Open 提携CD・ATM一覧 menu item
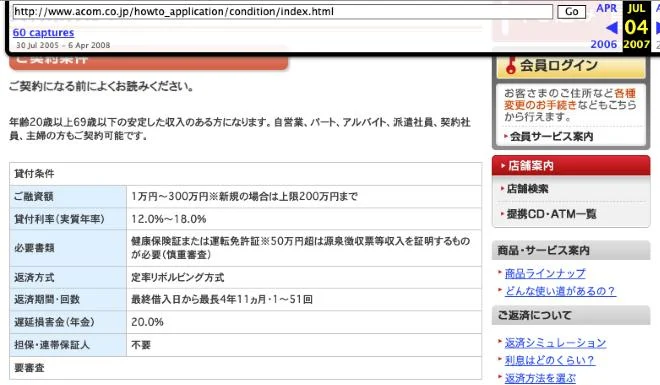The image size is (660, 385). pyautogui.click(x=551, y=214)
